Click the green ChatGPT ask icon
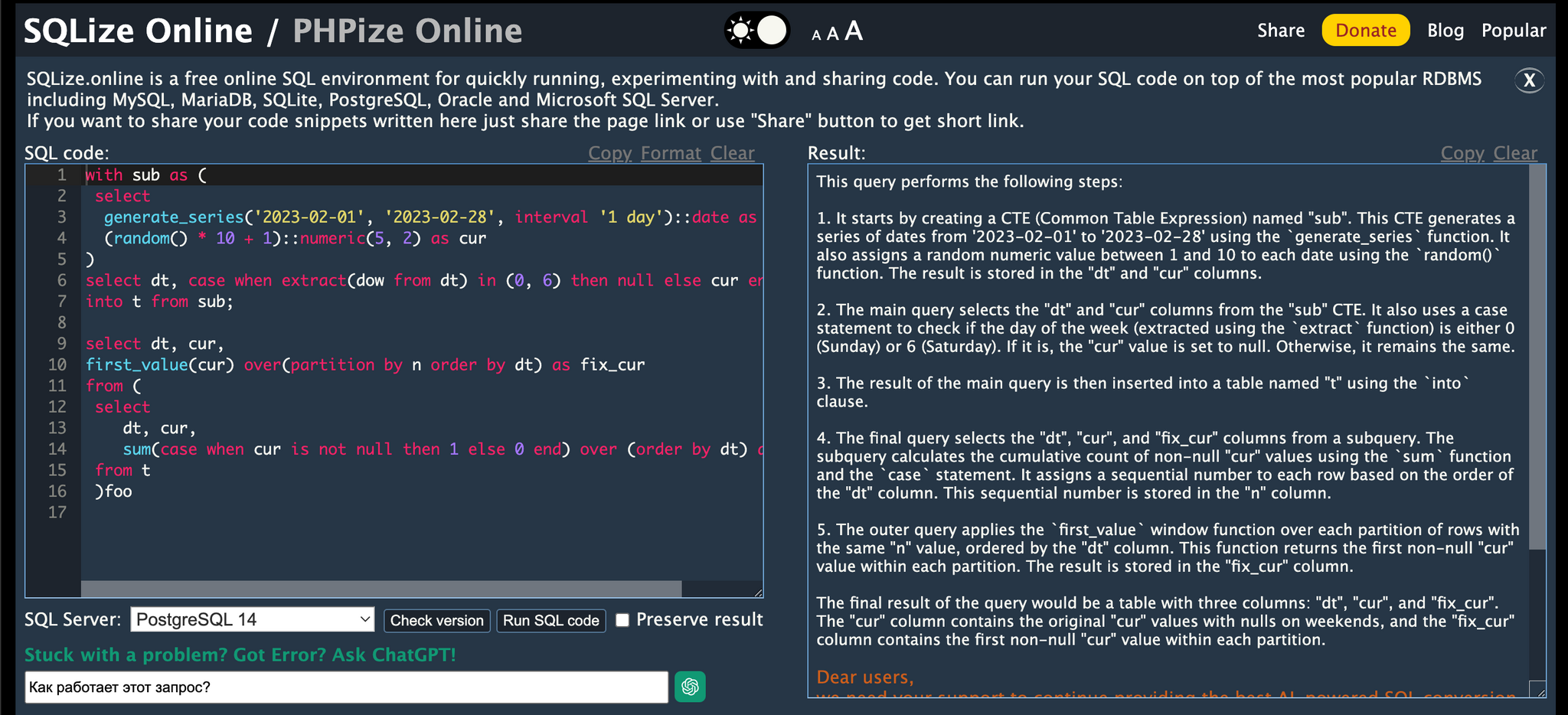 pos(690,687)
